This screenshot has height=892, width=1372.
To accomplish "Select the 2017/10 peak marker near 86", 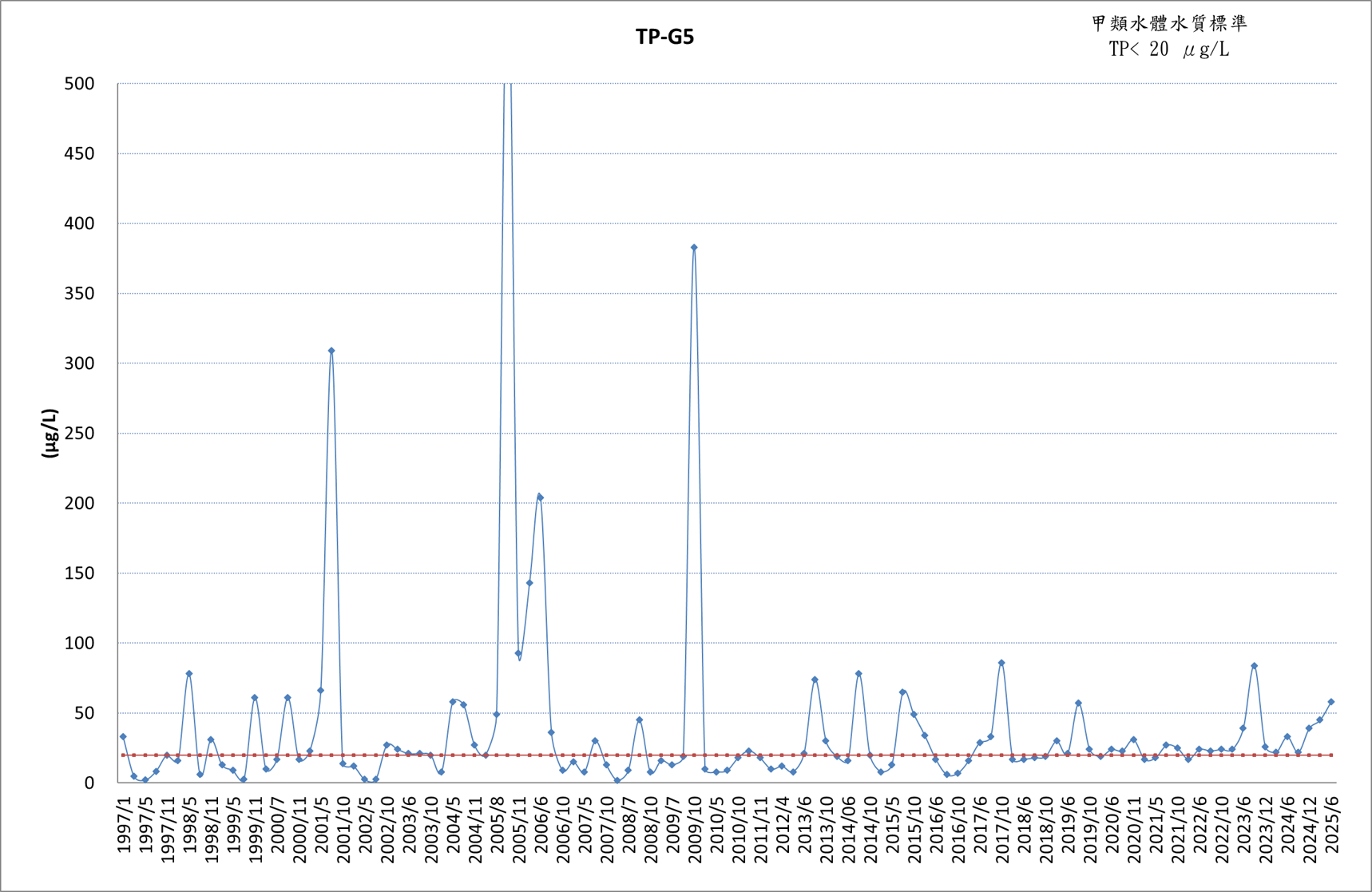I will click(1001, 663).
